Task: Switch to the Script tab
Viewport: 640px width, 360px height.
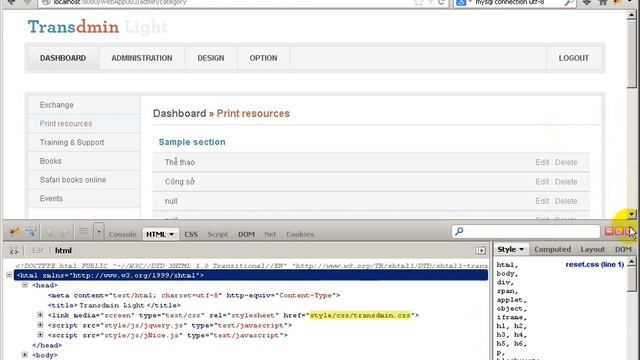Action: [x=218, y=234]
